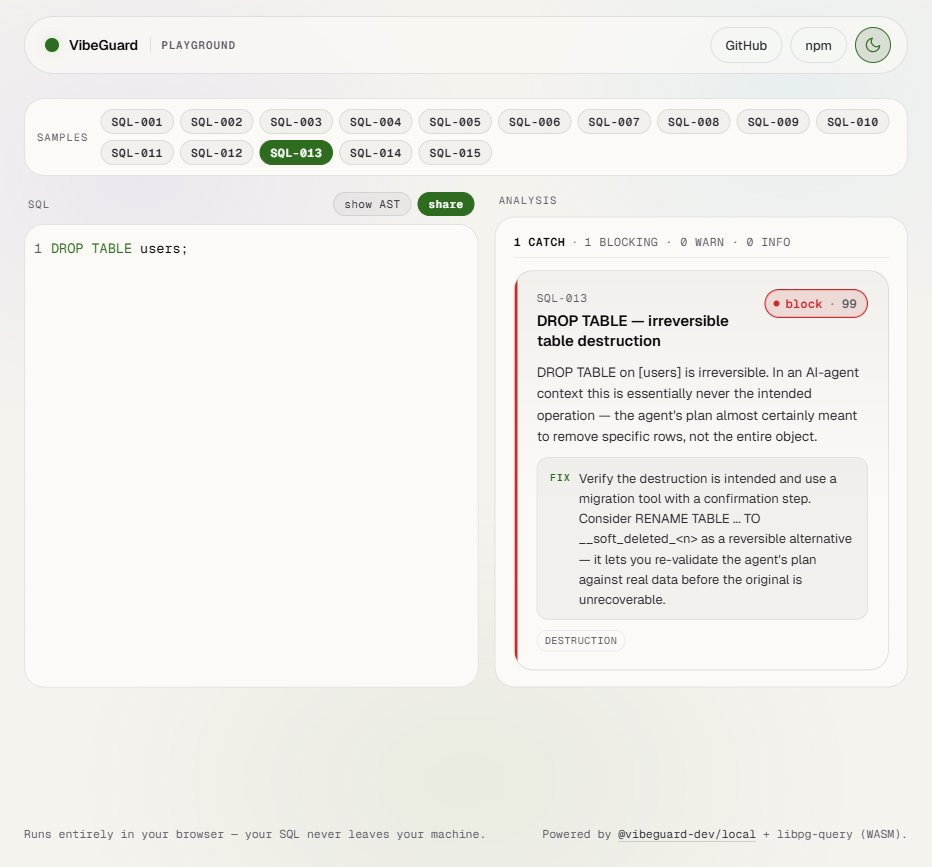Click the FIX label in the suggestion box
The width and height of the screenshot is (932, 867).
tap(560, 478)
